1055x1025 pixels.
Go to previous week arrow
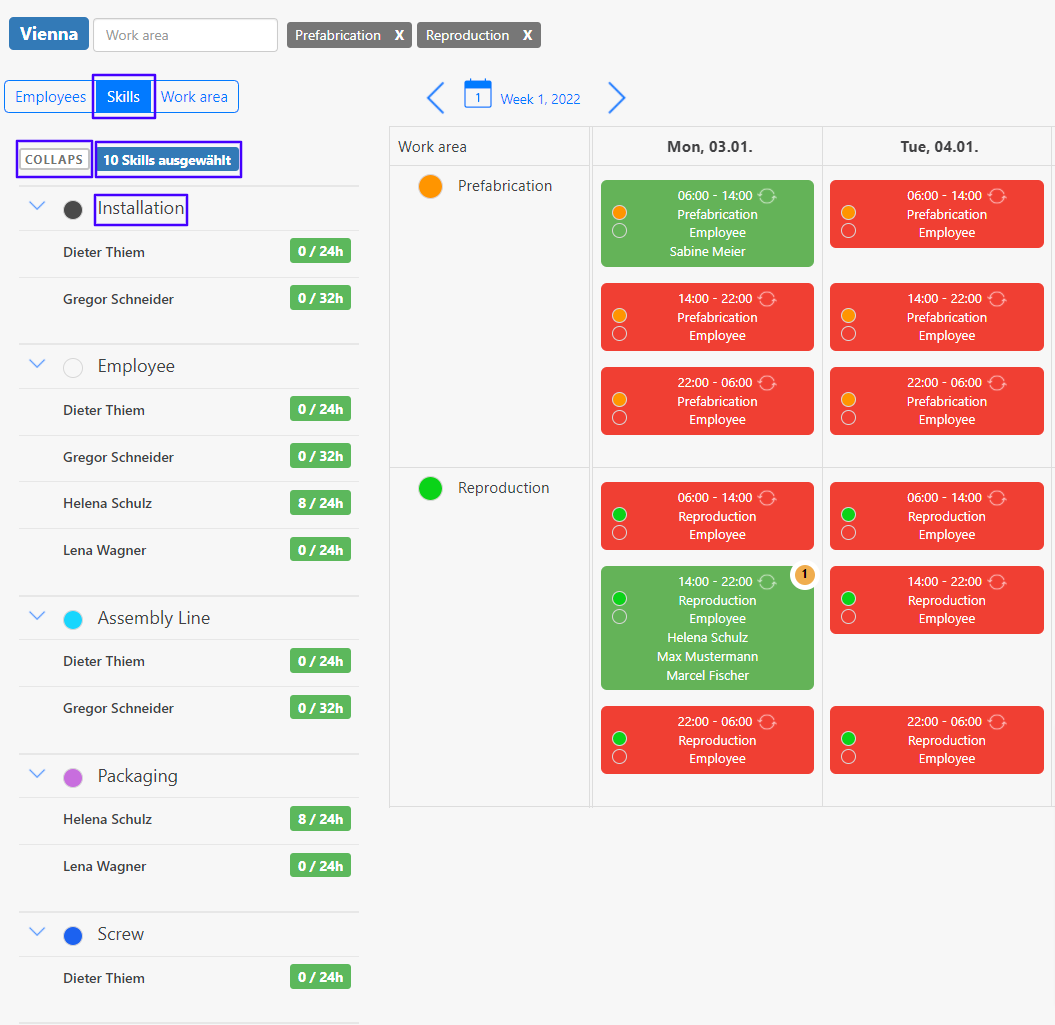click(436, 98)
